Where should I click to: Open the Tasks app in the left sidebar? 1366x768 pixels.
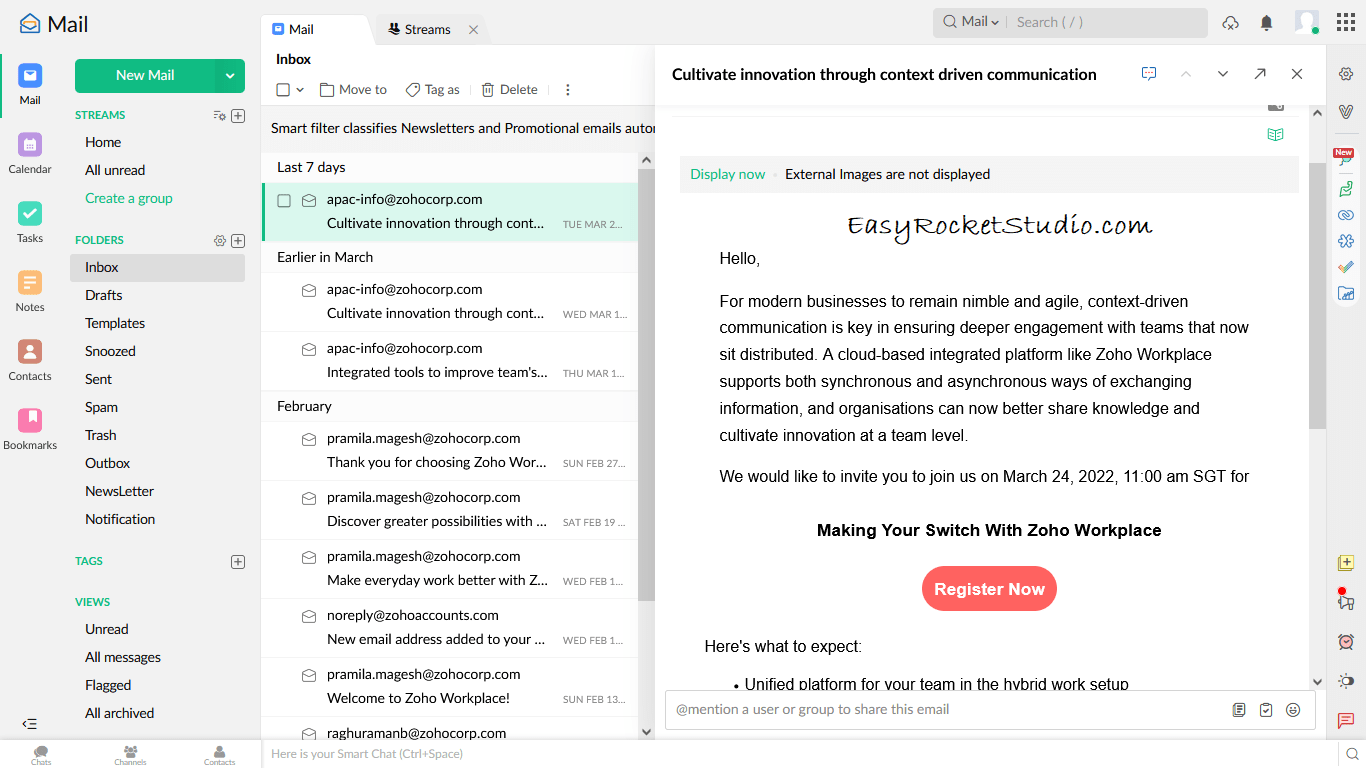tap(30, 223)
